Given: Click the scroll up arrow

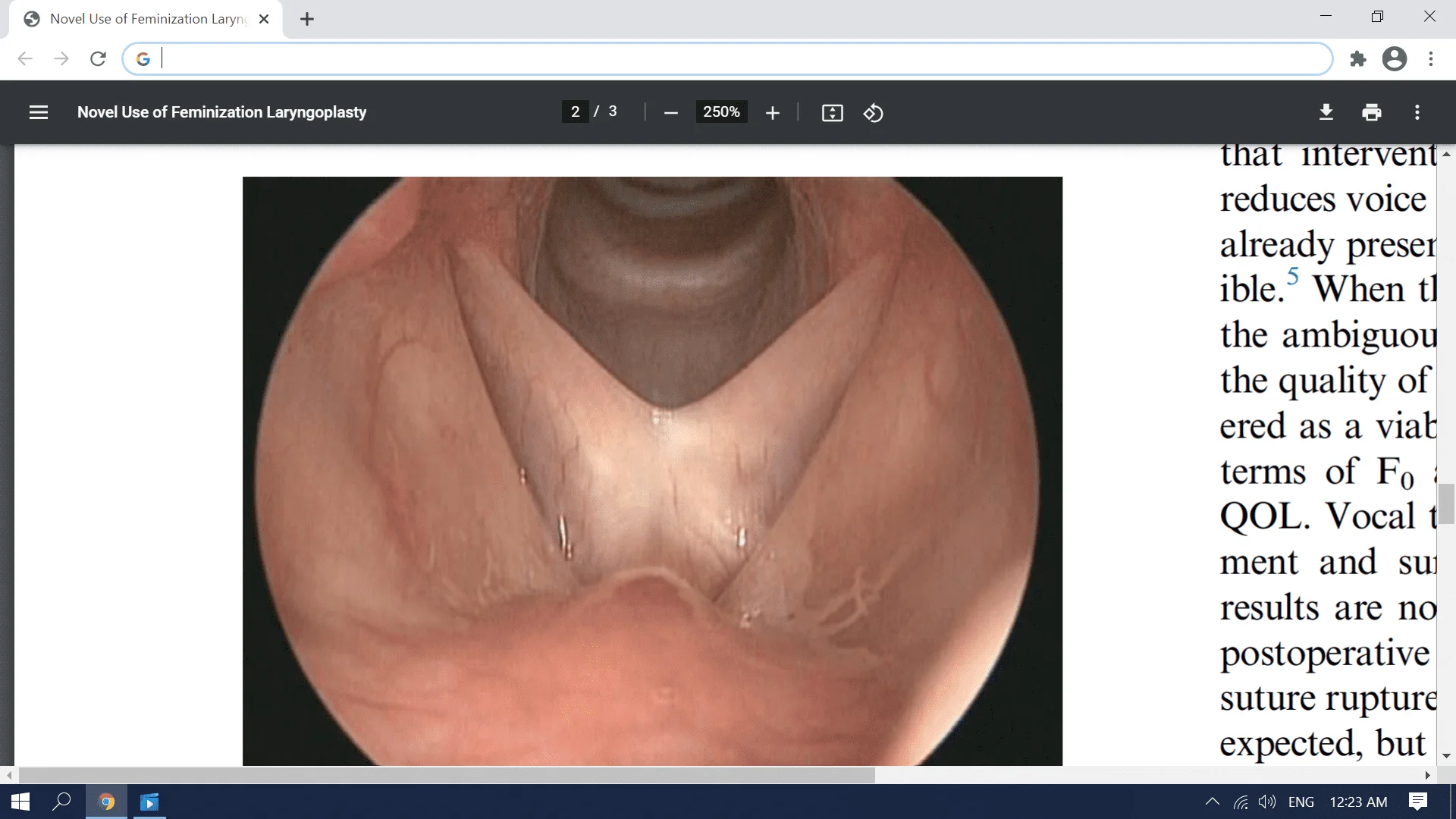Looking at the screenshot, I should pos(1447,154).
